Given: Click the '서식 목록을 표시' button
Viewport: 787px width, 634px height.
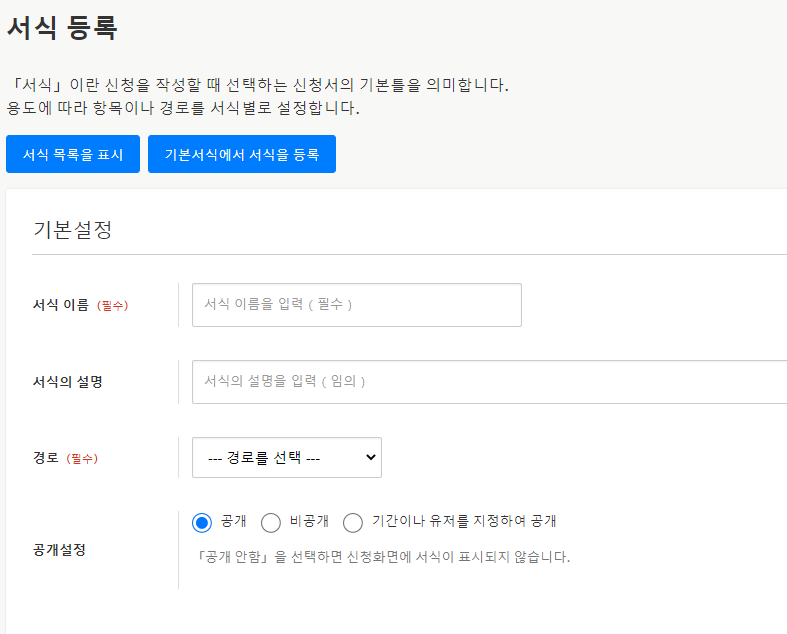Looking at the screenshot, I should (x=73, y=154).
